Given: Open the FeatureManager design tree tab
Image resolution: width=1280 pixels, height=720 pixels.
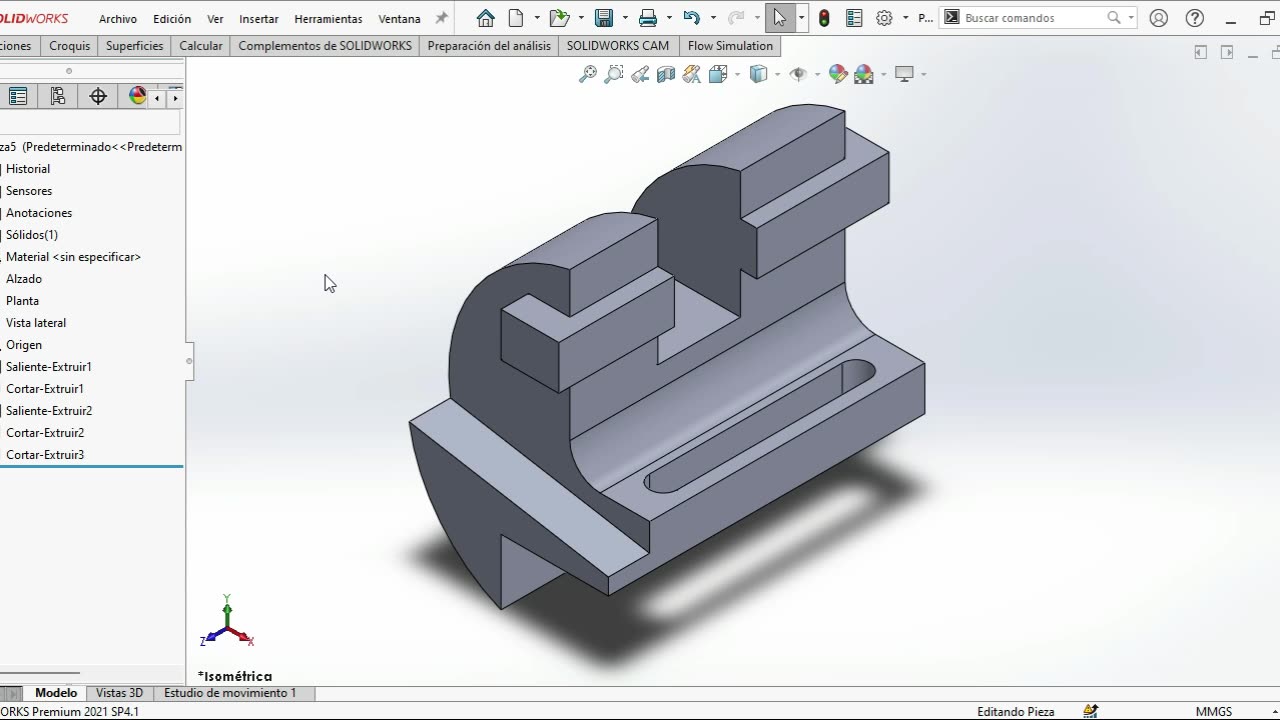Looking at the screenshot, I should coord(18,96).
